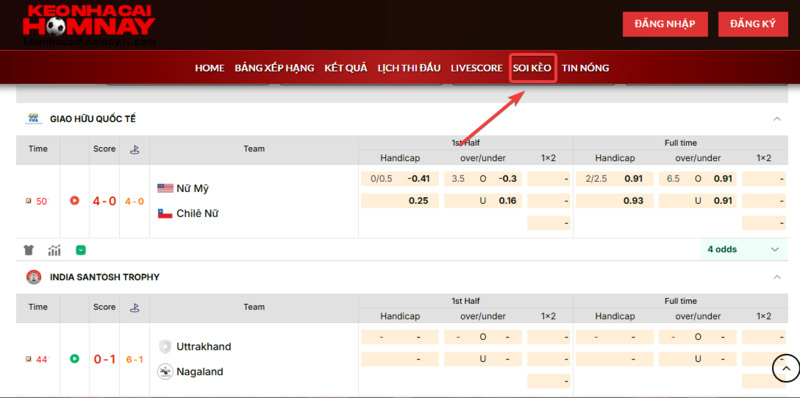Click the Uttrakhand team crest
This screenshot has width=800, height=398.
coord(165,346)
